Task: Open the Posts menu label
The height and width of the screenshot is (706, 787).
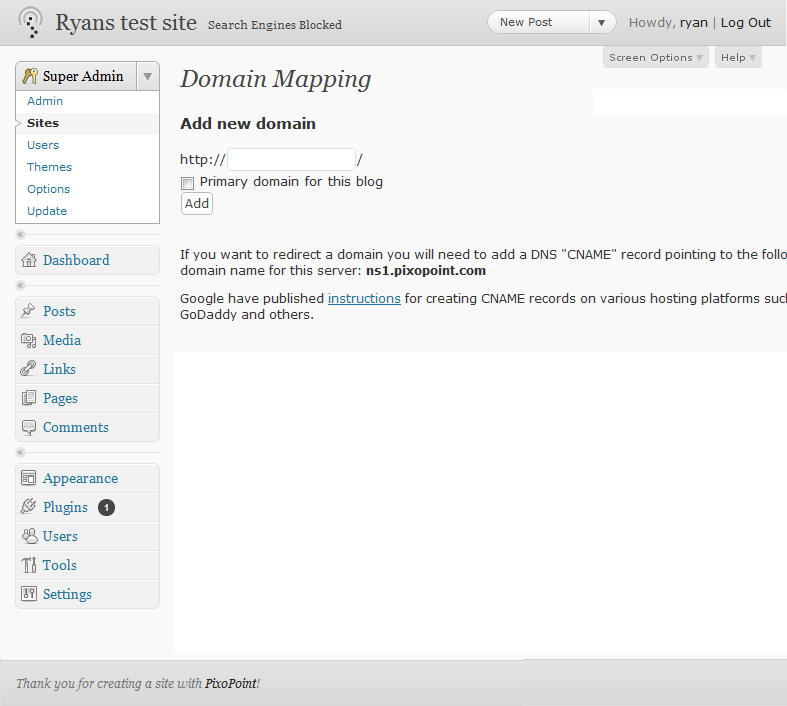Action: 59,311
